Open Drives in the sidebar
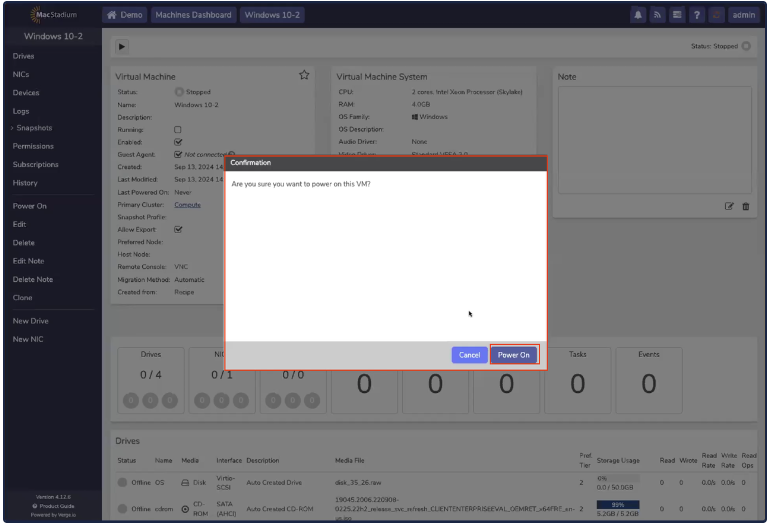Screen dimensions: 768x524 [23, 56]
